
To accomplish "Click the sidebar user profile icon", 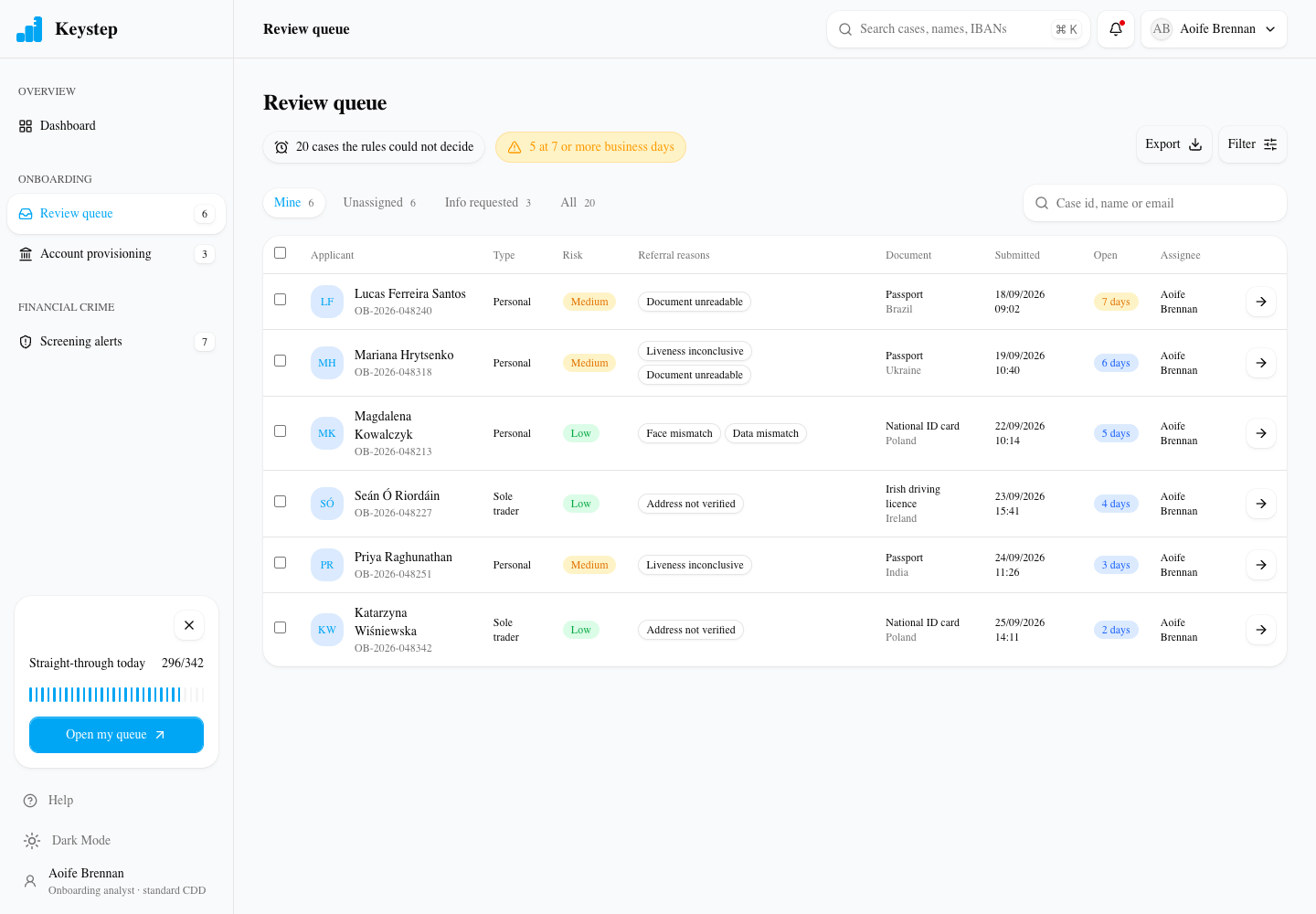I will click(30, 881).
